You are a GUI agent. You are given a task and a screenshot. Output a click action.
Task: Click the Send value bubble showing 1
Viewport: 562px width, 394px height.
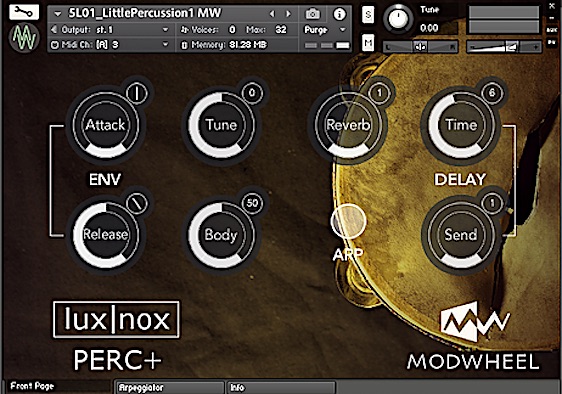(x=492, y=203)
